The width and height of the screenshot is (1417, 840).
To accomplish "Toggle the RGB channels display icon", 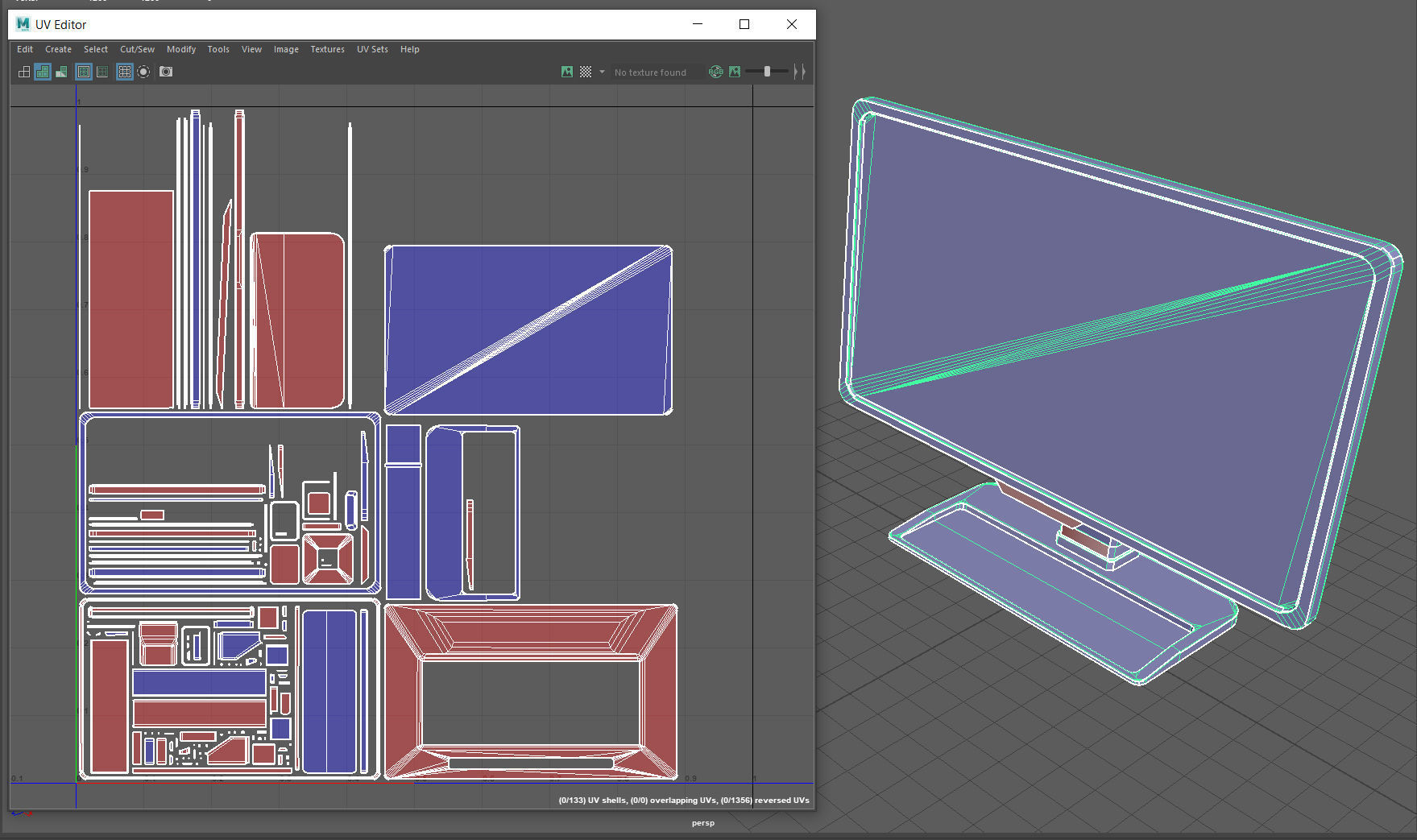I will click(715, 72).
